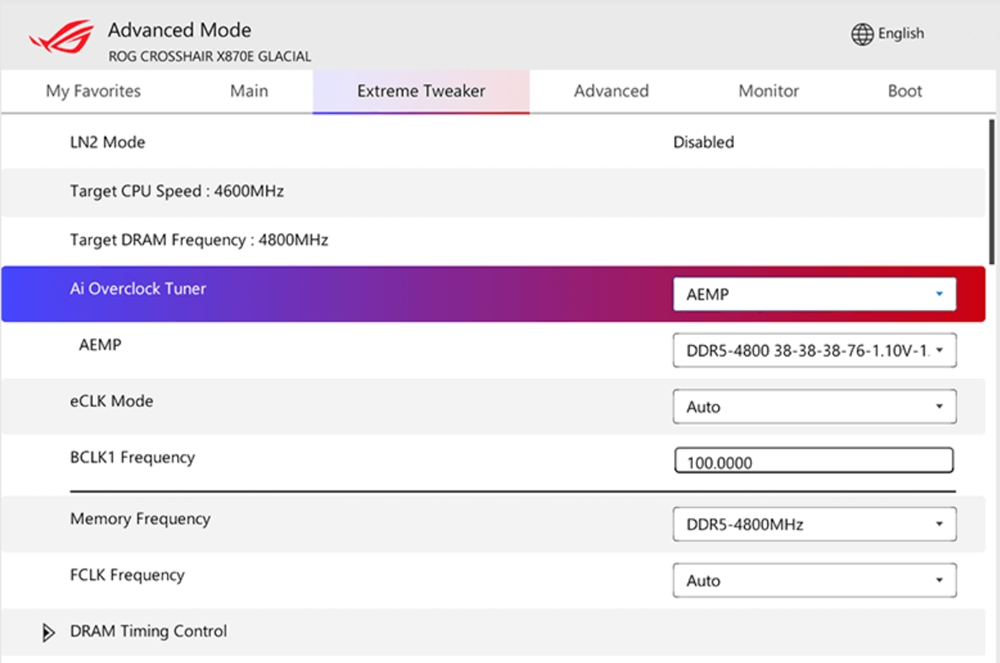
Task: Click Target CPU Speed : 4600MHz text
Action: pyautogui.click(x=177, y=191)
